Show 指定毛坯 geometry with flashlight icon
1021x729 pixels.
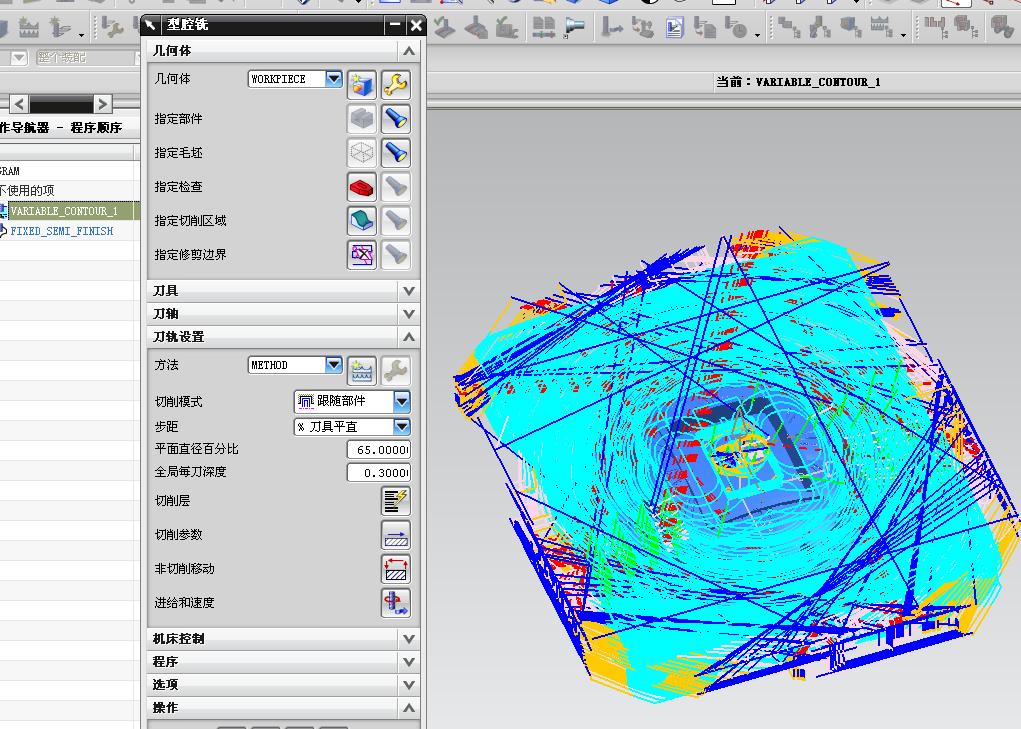396,152
